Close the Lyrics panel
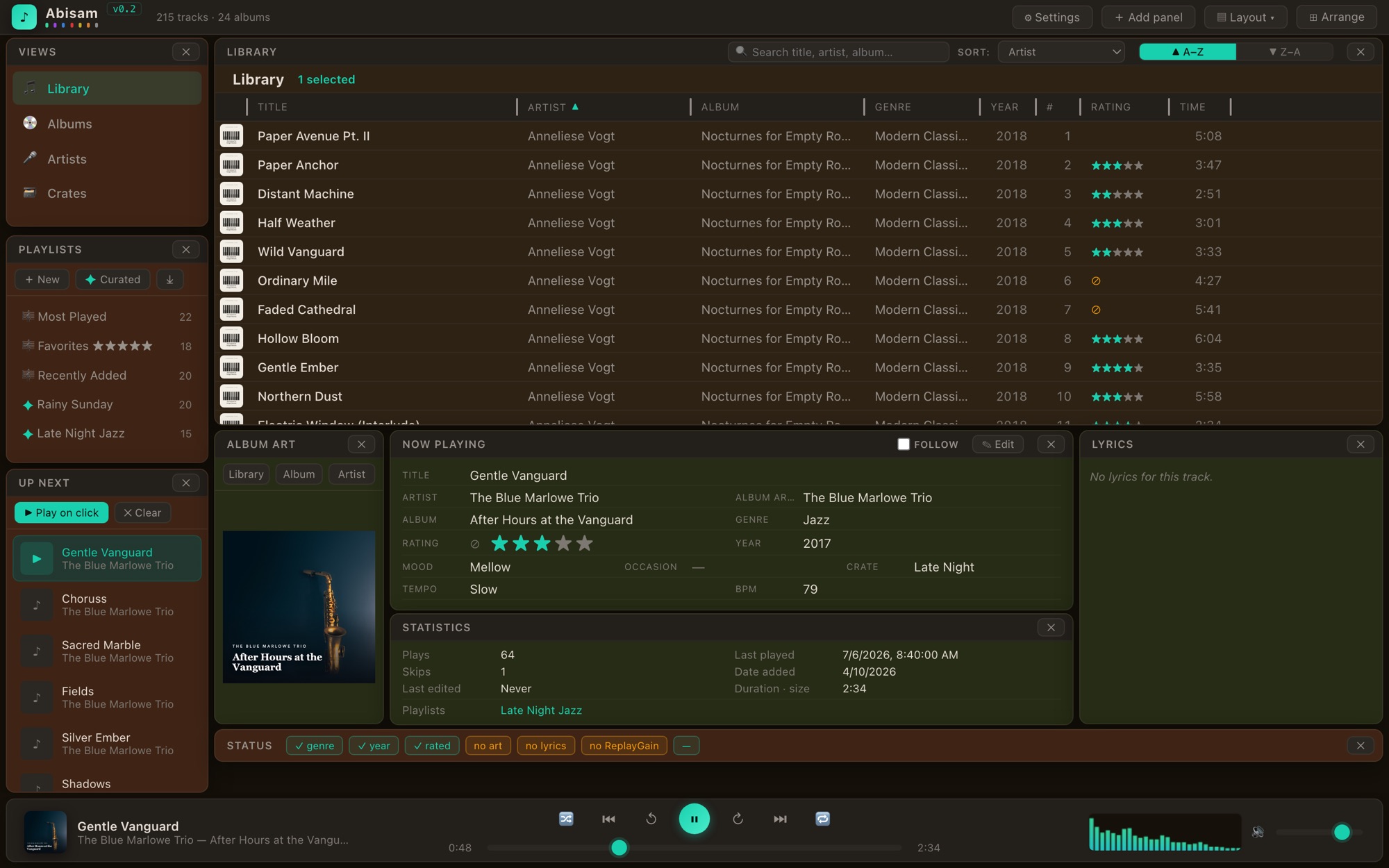Image resolution: width=1389 pixels, height=868 pixels. click(1361, 444)
